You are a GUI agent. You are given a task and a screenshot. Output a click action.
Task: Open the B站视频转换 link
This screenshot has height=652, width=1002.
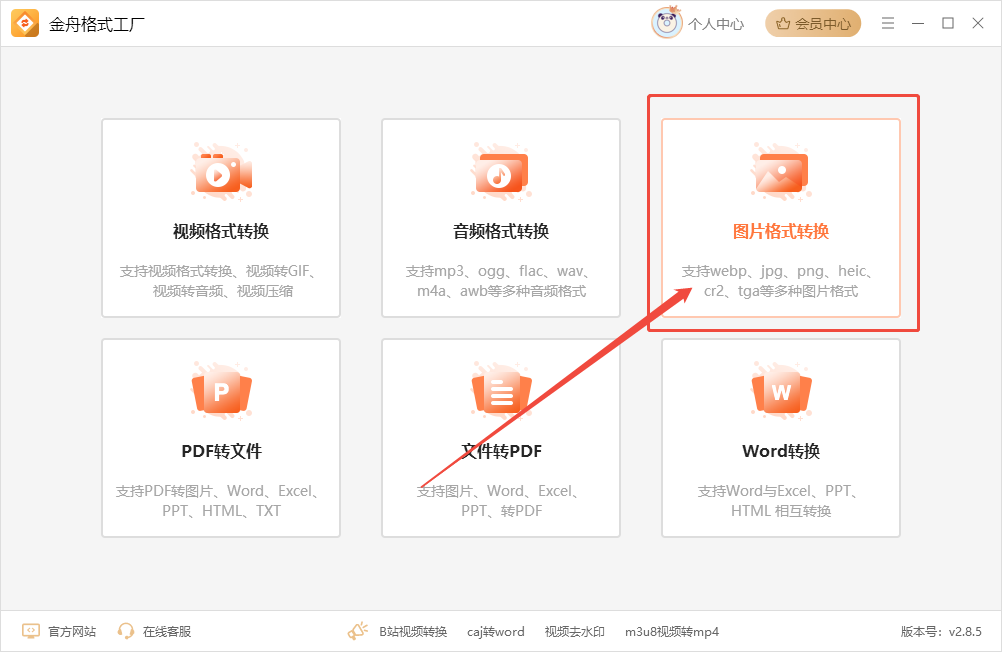pyautogui.click(x=413, y=632)
